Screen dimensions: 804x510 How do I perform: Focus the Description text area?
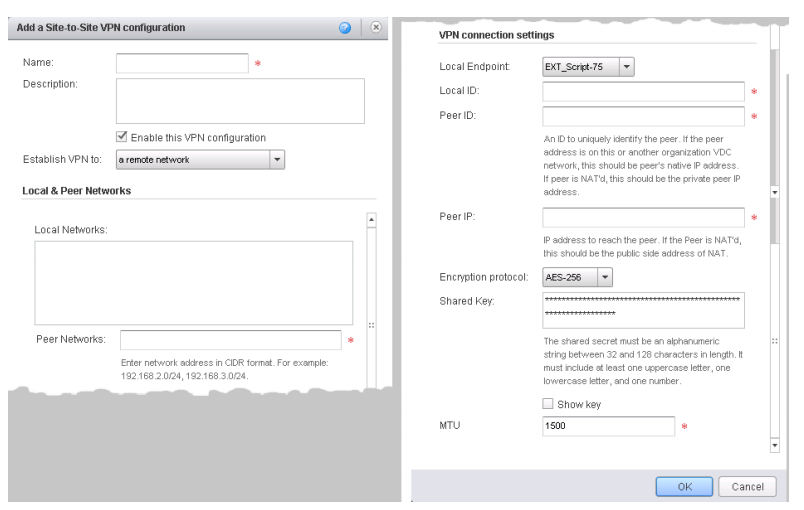coord(240,101)
